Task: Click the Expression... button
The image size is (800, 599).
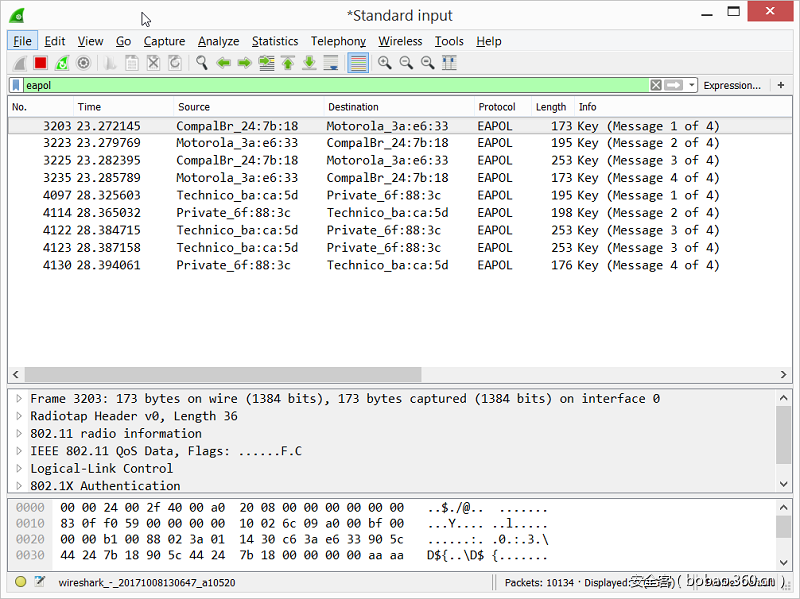Action: coord(731,86)
